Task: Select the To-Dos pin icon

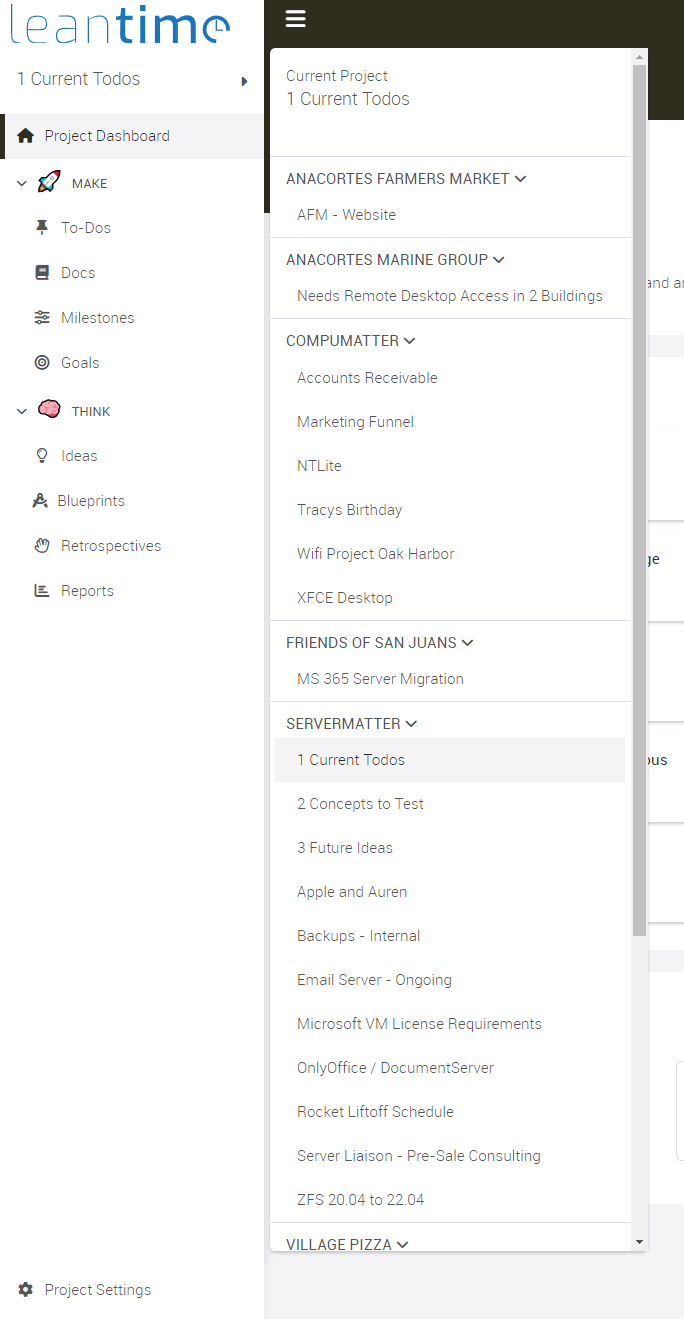Action: point(42,227)
